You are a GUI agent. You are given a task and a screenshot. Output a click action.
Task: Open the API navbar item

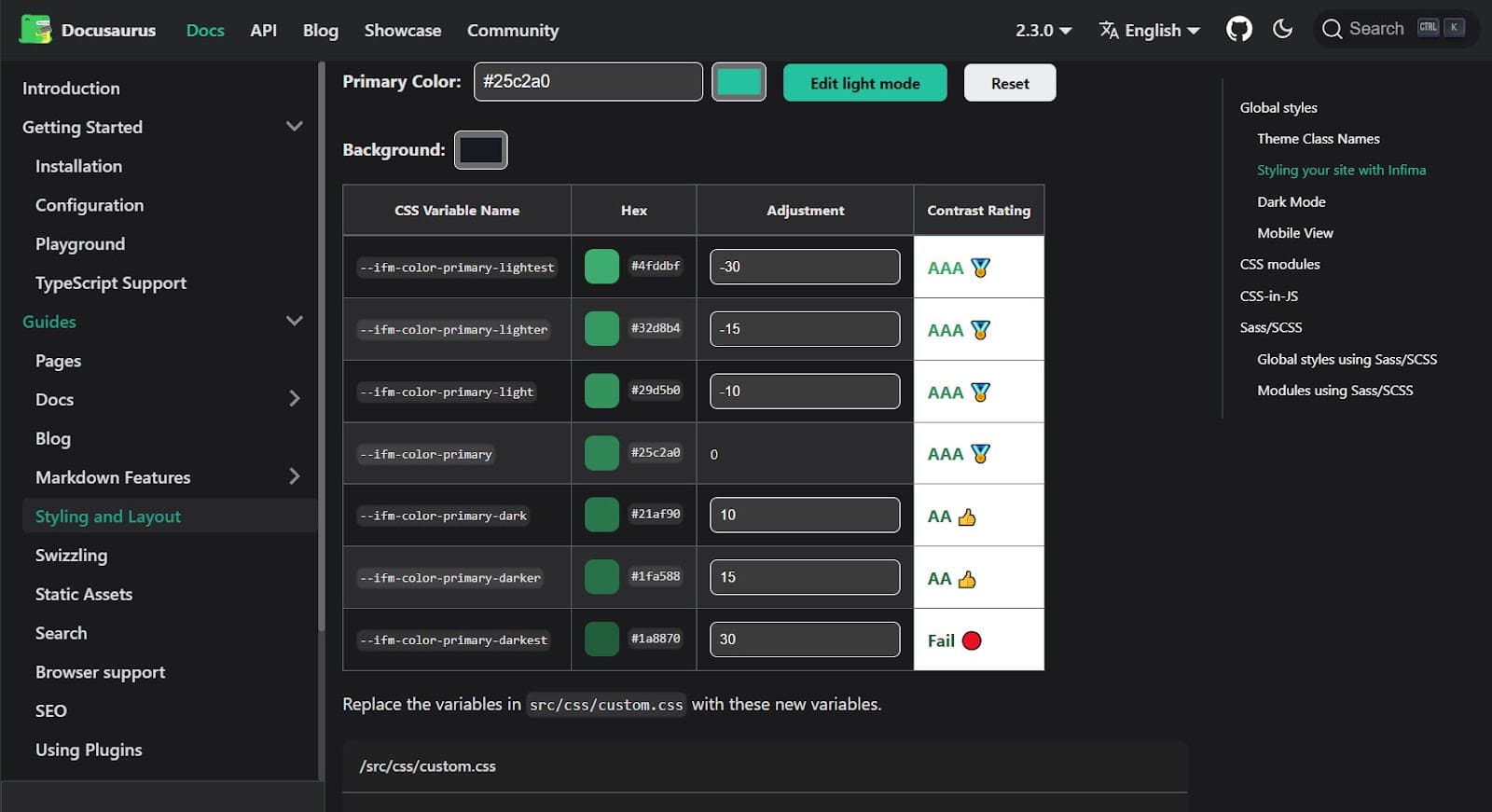[263, 30]
